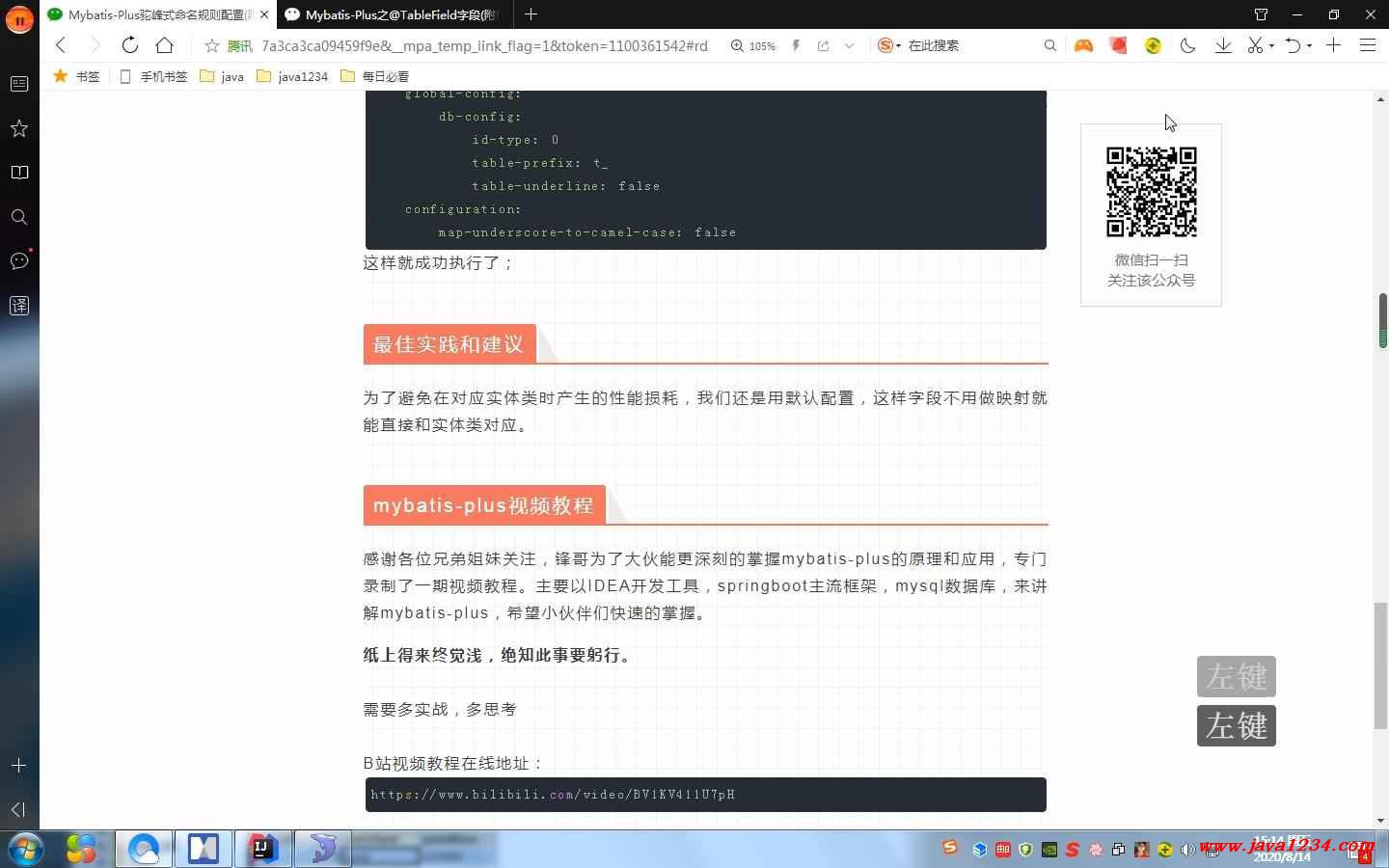Click the WeChat QR code image
The height and width of the screenshot is (868, 1389).
(1151, 192)
